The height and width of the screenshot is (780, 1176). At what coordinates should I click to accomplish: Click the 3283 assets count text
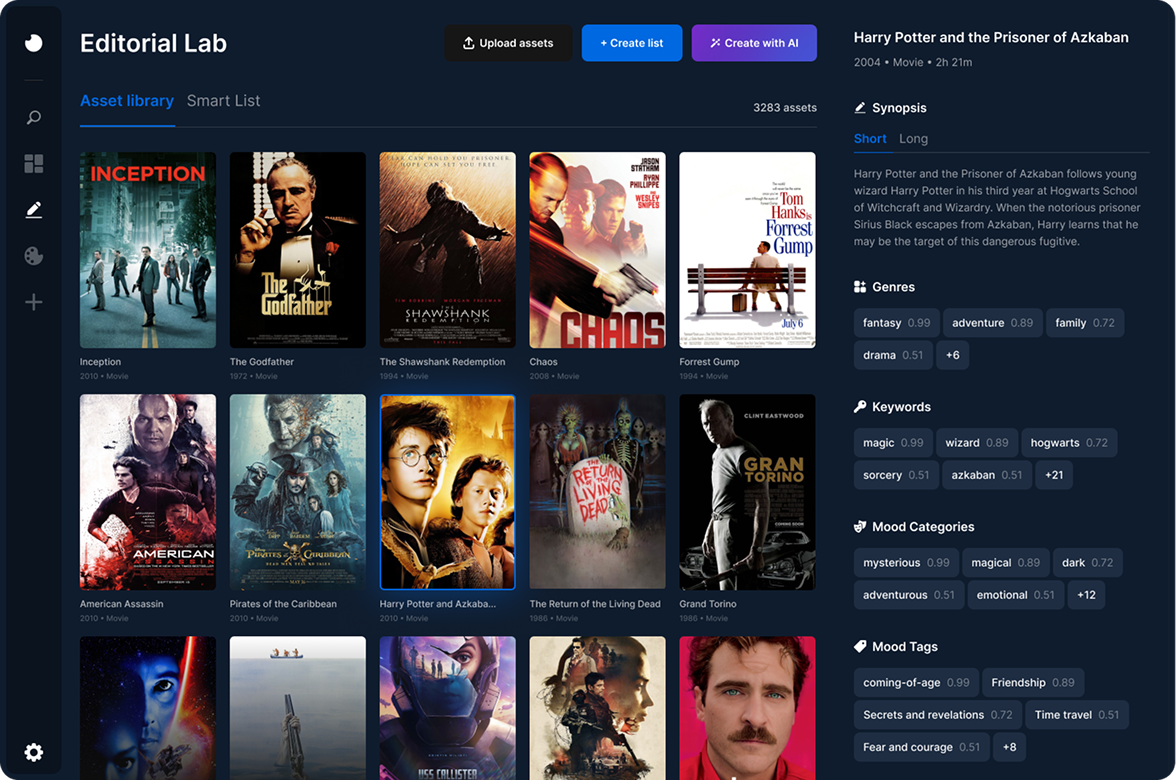(784, 107)
